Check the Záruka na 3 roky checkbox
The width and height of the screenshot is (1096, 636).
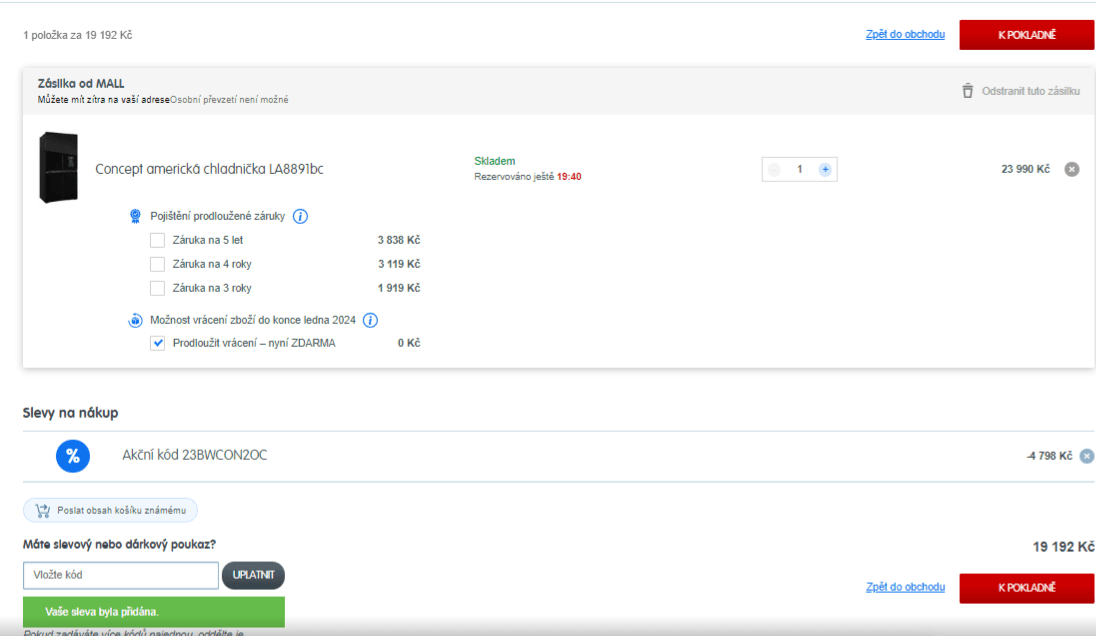(157, 288)
